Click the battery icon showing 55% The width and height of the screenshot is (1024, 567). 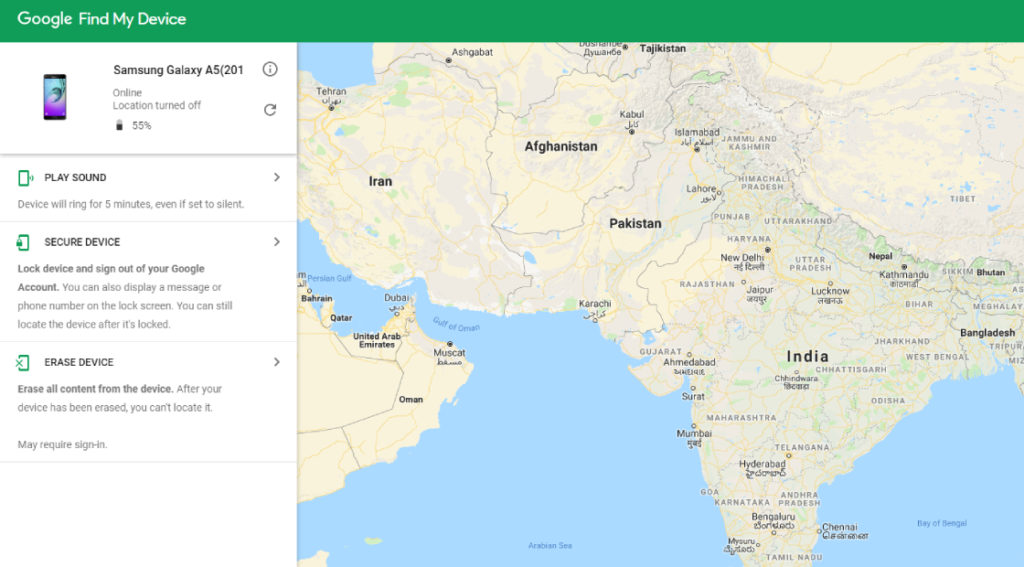click(119, 125)
